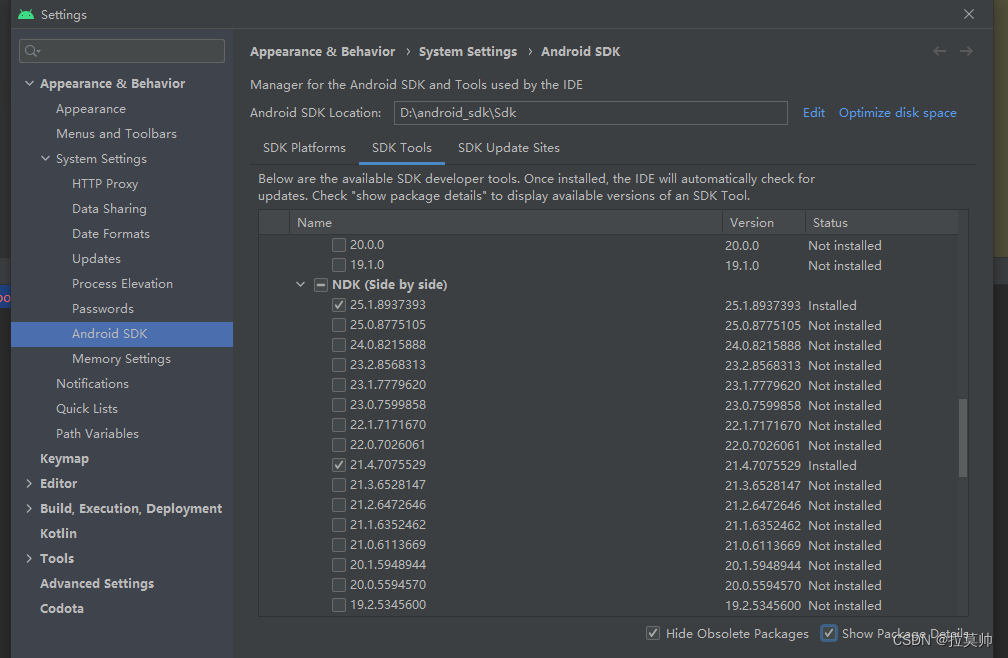Collapse the NDK (Side by side) group
The image size is (1008, 658).
[300, 284]
